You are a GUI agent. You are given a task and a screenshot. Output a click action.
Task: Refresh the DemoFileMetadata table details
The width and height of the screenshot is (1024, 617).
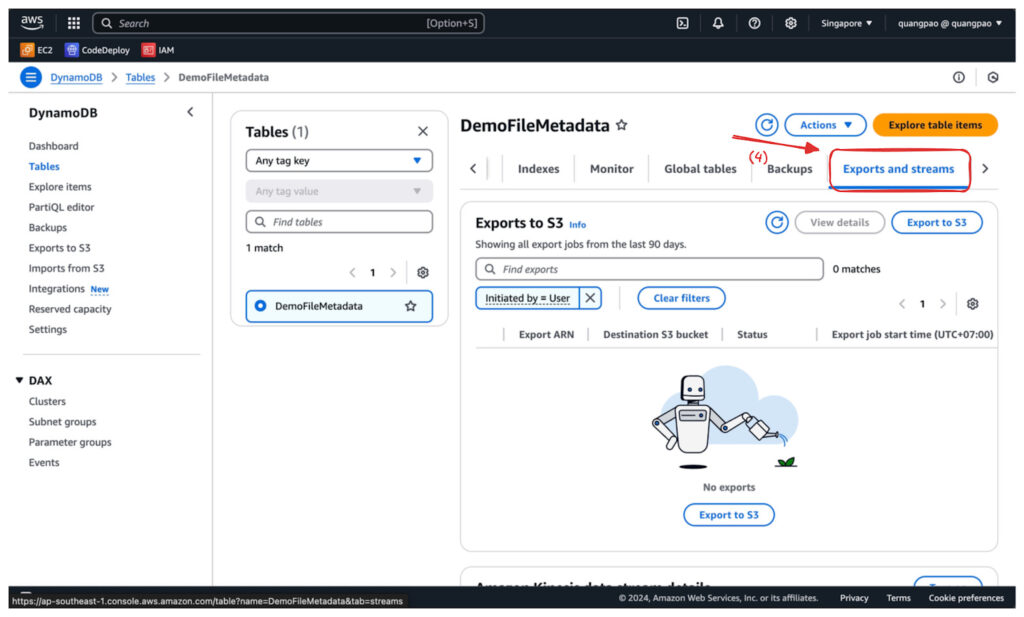tap(767, 124)
